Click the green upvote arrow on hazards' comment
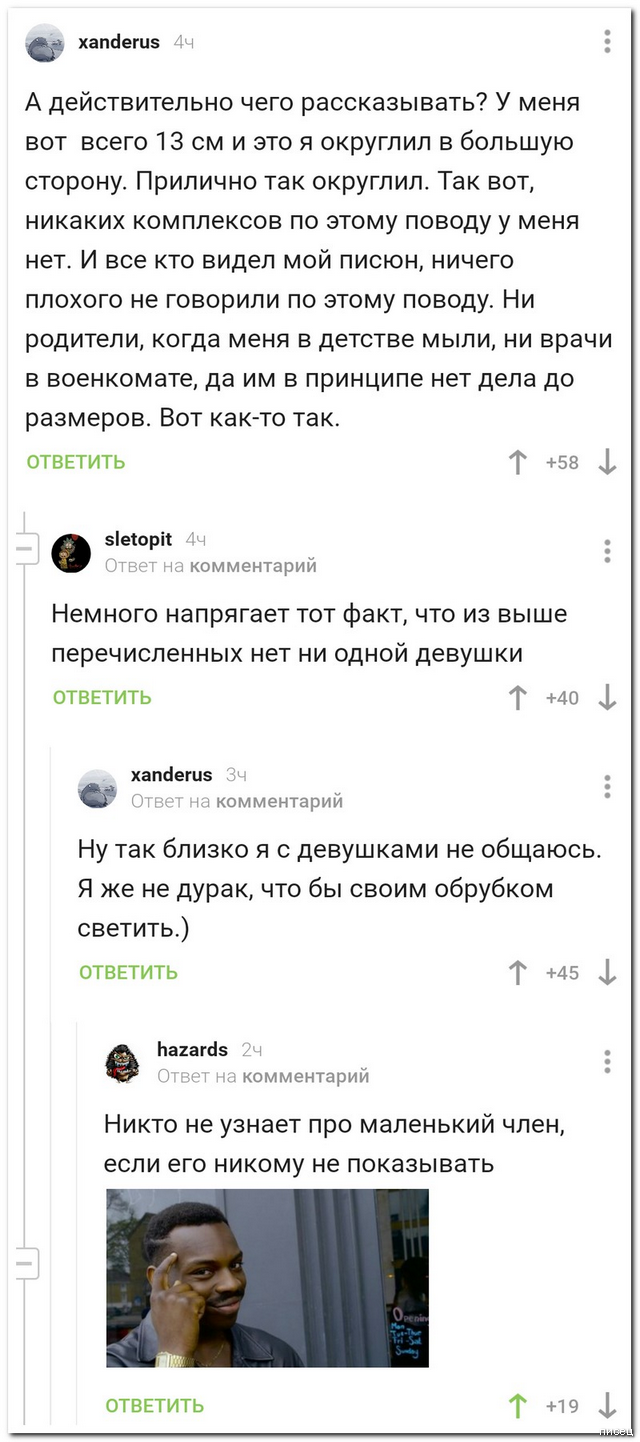This screenshot has height=1442, width=640. pyautogui.click(x=518, y=1406)
